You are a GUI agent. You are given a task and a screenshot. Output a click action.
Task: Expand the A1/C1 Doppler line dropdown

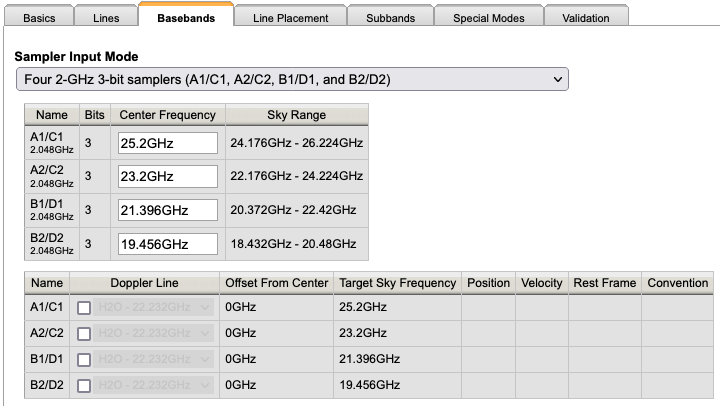point(155,308)
